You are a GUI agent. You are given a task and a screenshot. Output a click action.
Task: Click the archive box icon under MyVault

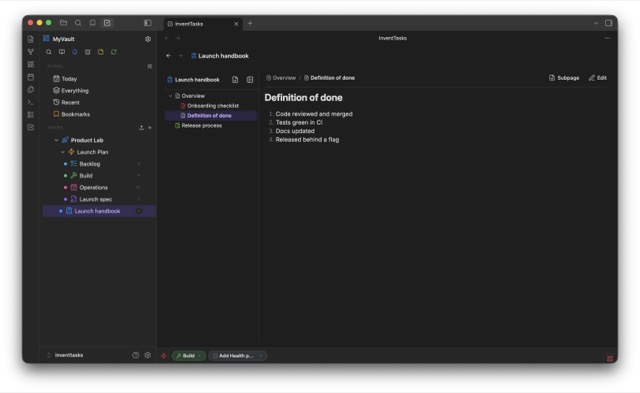coord(88,52)
